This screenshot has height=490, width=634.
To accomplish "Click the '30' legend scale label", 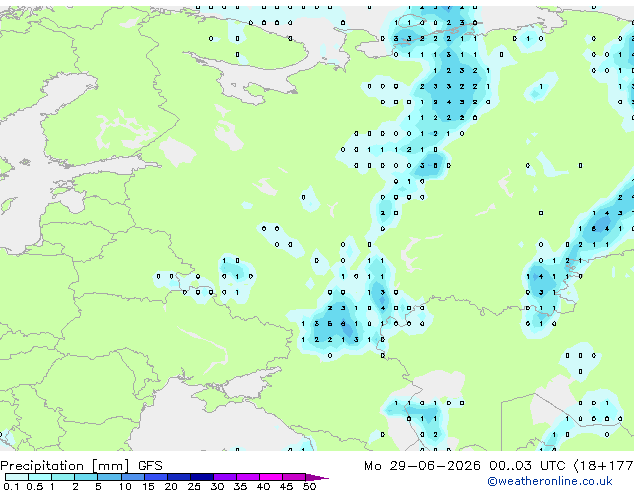I will pyautogui.click(x=217, y=486).
